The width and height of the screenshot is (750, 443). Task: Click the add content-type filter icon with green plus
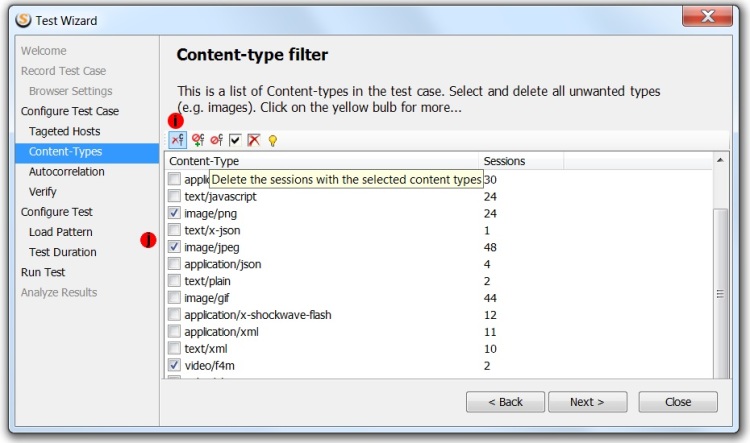click(198, 140)
